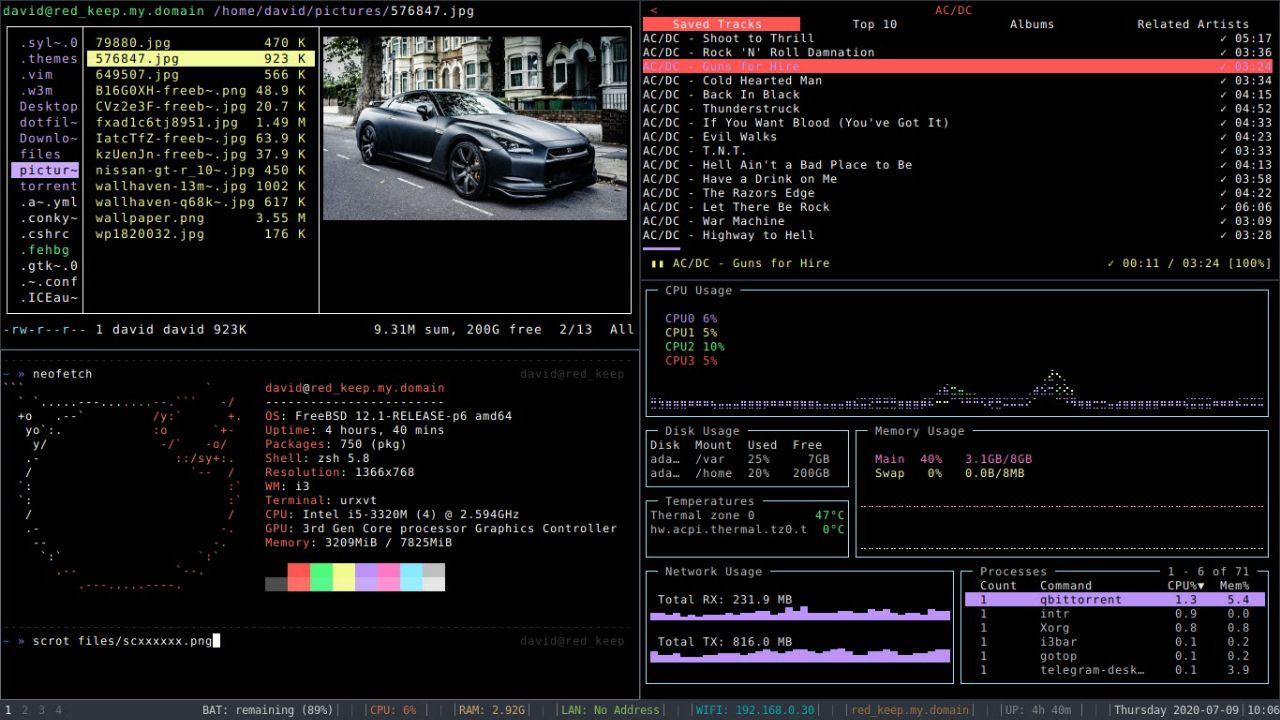1280x720 pixels.
Task: Select the Xorg process row in gotop
Action: click(x=1115, y=628)
